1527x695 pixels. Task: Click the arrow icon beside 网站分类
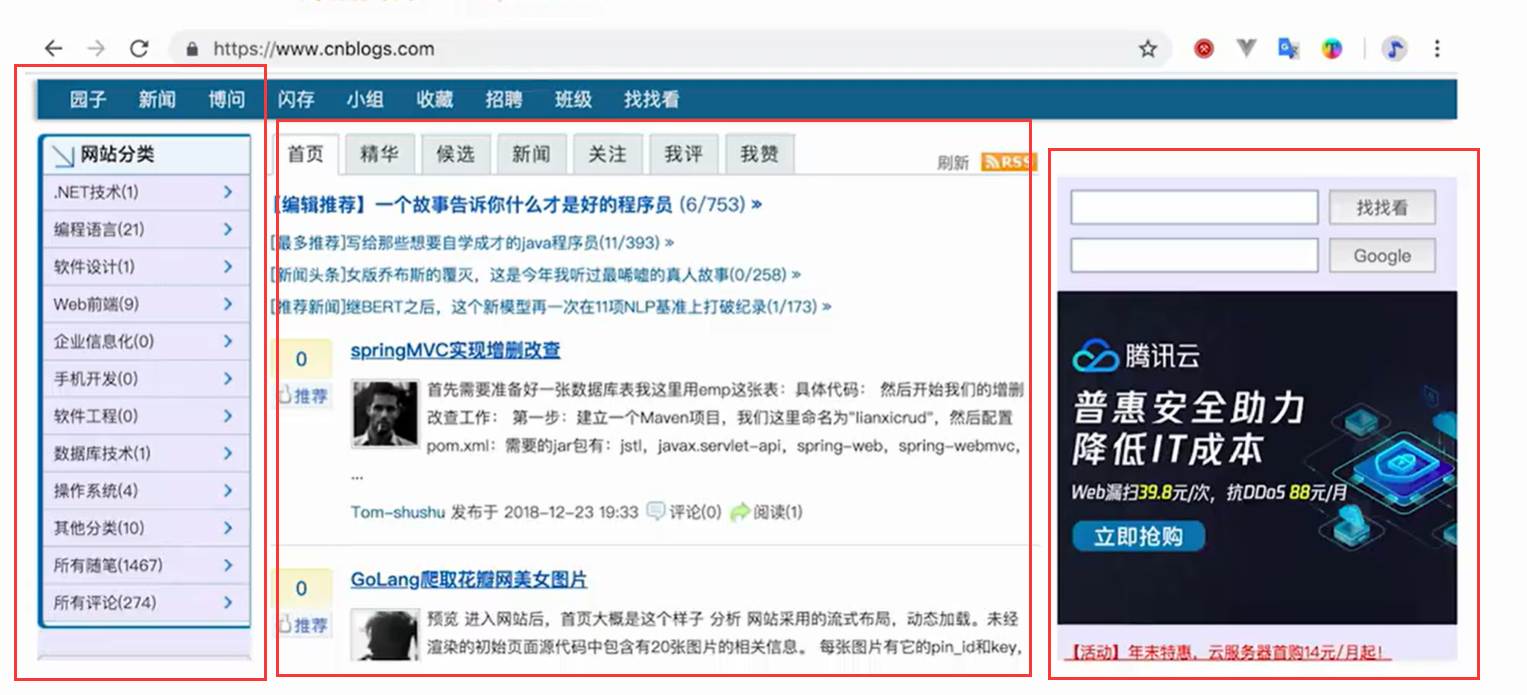click(63, 155)
